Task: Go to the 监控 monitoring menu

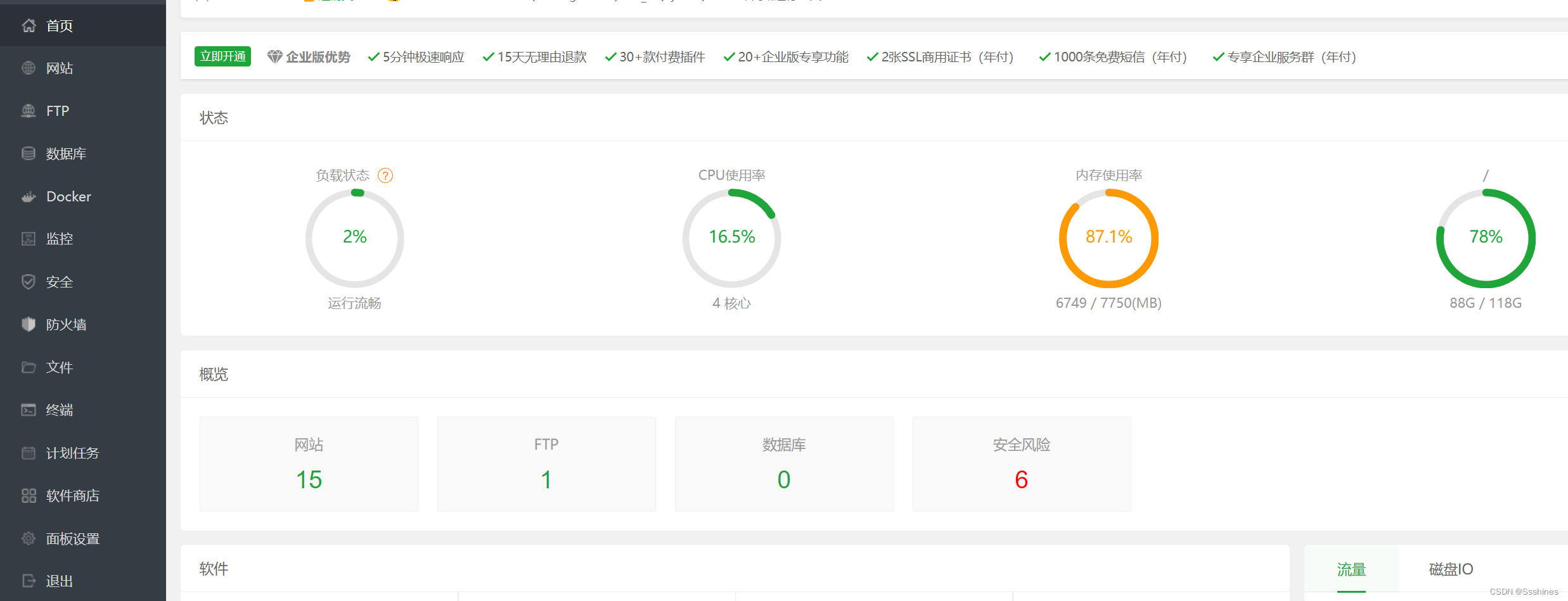Action: [x=60, y=239]
